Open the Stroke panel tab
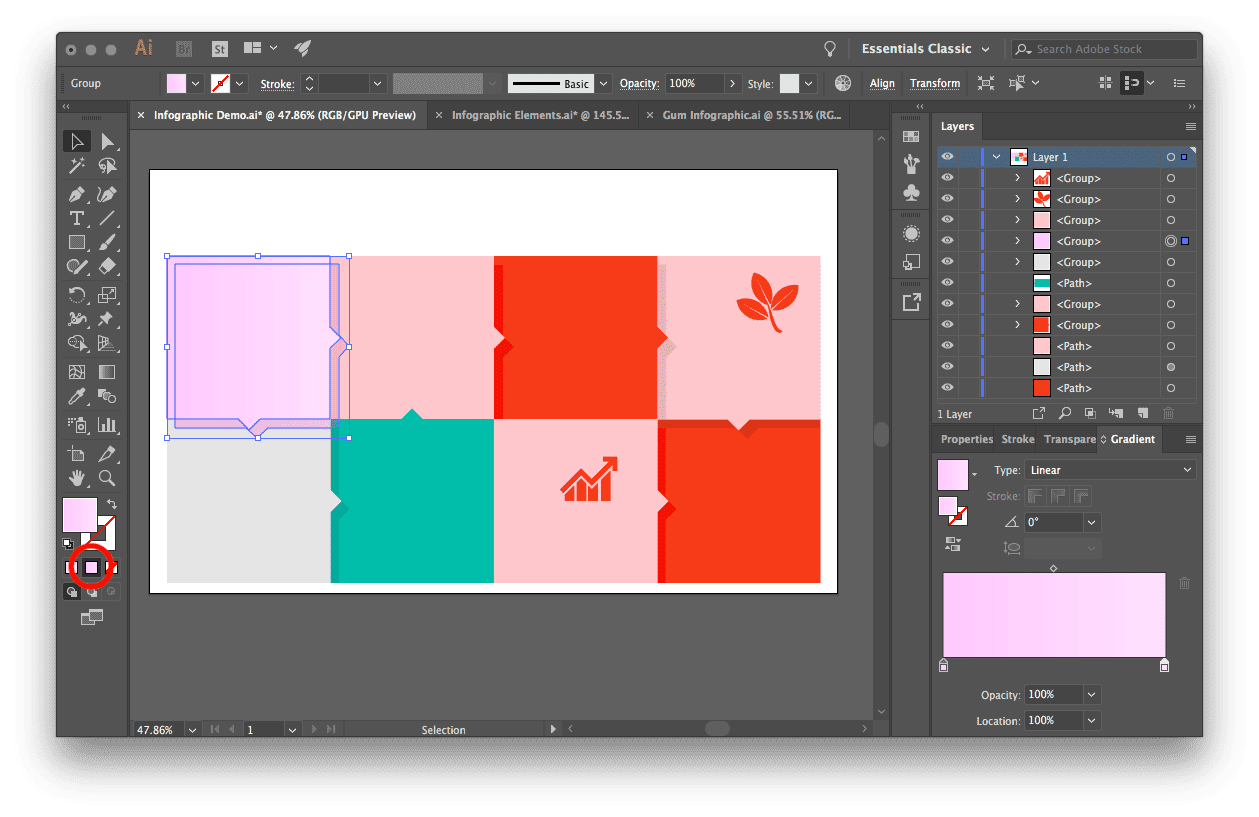Image resolution: width=1259 pixels, height=817 pixels. point(1018,439)
